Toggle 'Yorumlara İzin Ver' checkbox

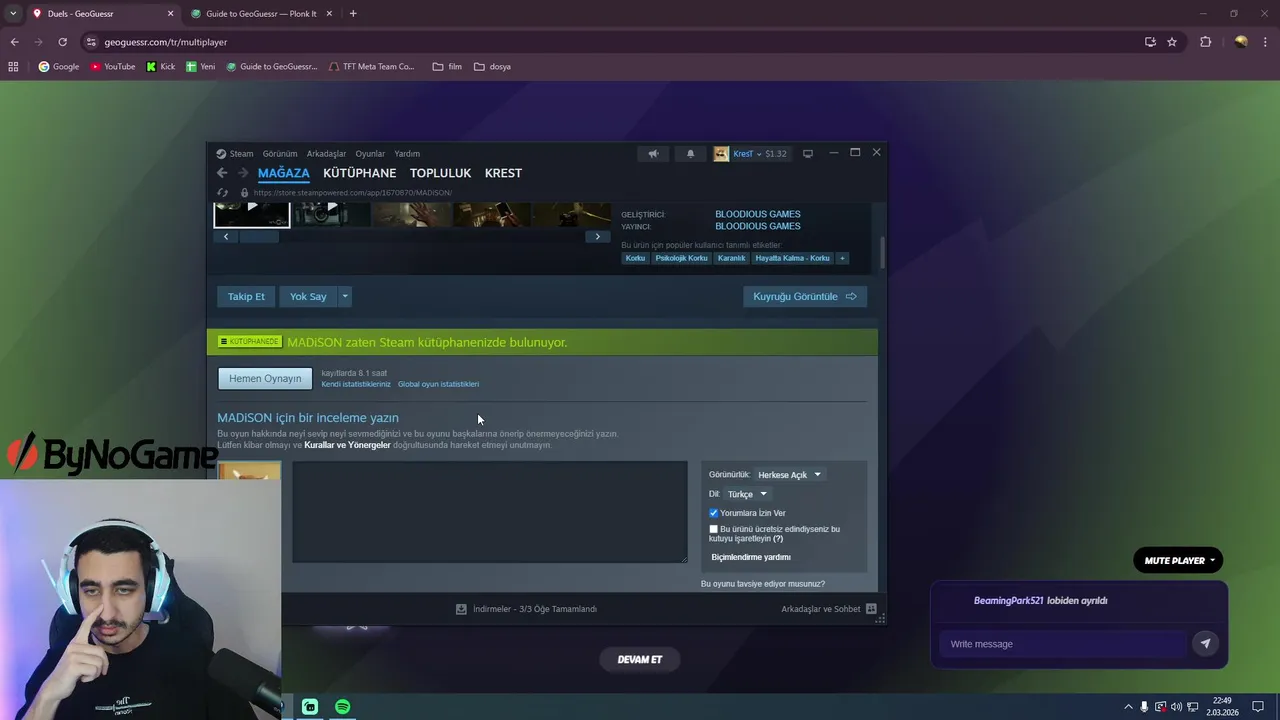pos(714,513)
